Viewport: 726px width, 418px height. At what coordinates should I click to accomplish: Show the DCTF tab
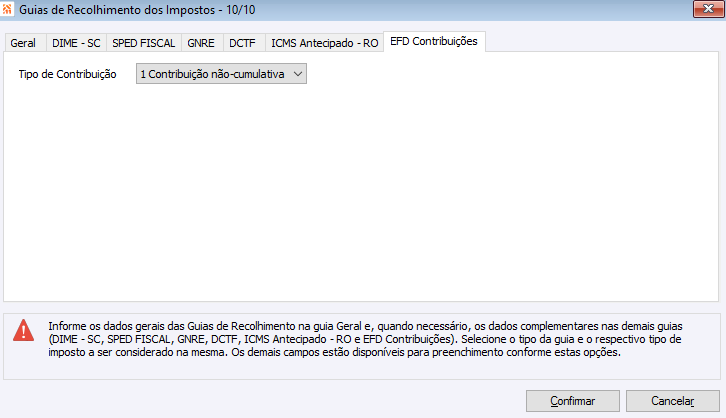pyautogui.click(x=243, y=43)
